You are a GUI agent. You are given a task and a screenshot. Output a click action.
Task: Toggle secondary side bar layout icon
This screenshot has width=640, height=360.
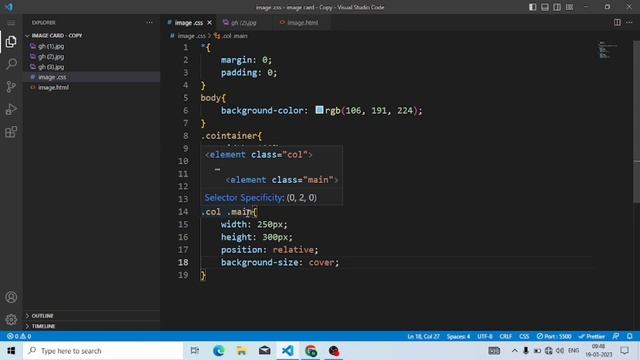pyautogui.click(x=557, y=7)
